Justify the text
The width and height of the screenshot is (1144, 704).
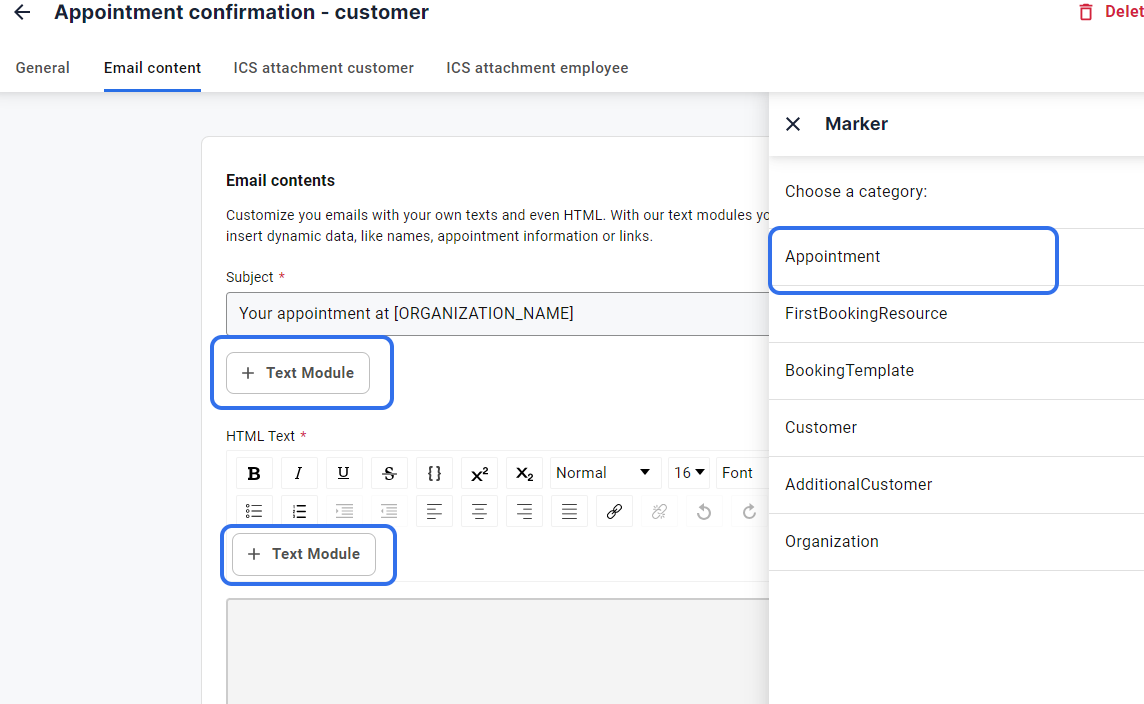(x=569, y=511)
